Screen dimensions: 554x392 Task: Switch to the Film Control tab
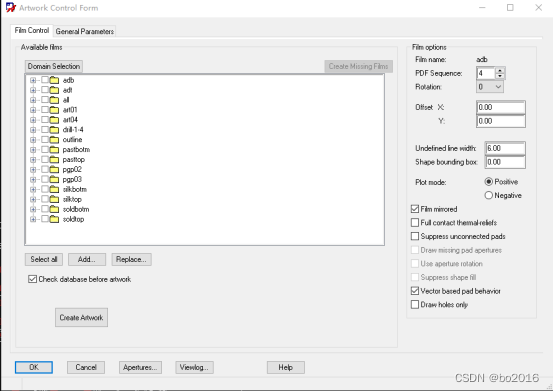point(32,30)
